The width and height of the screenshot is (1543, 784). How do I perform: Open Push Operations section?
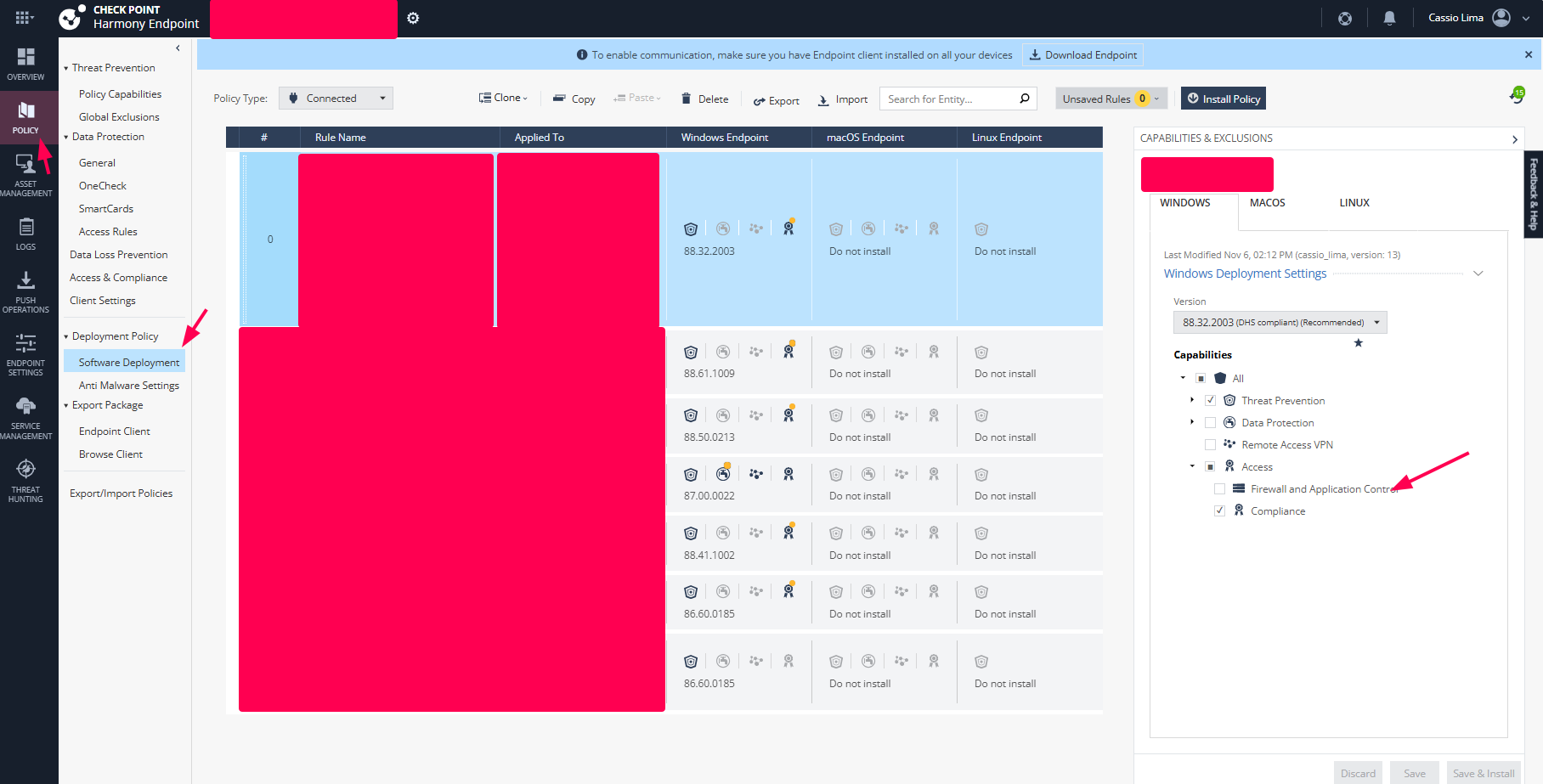[x=25, y=292]
